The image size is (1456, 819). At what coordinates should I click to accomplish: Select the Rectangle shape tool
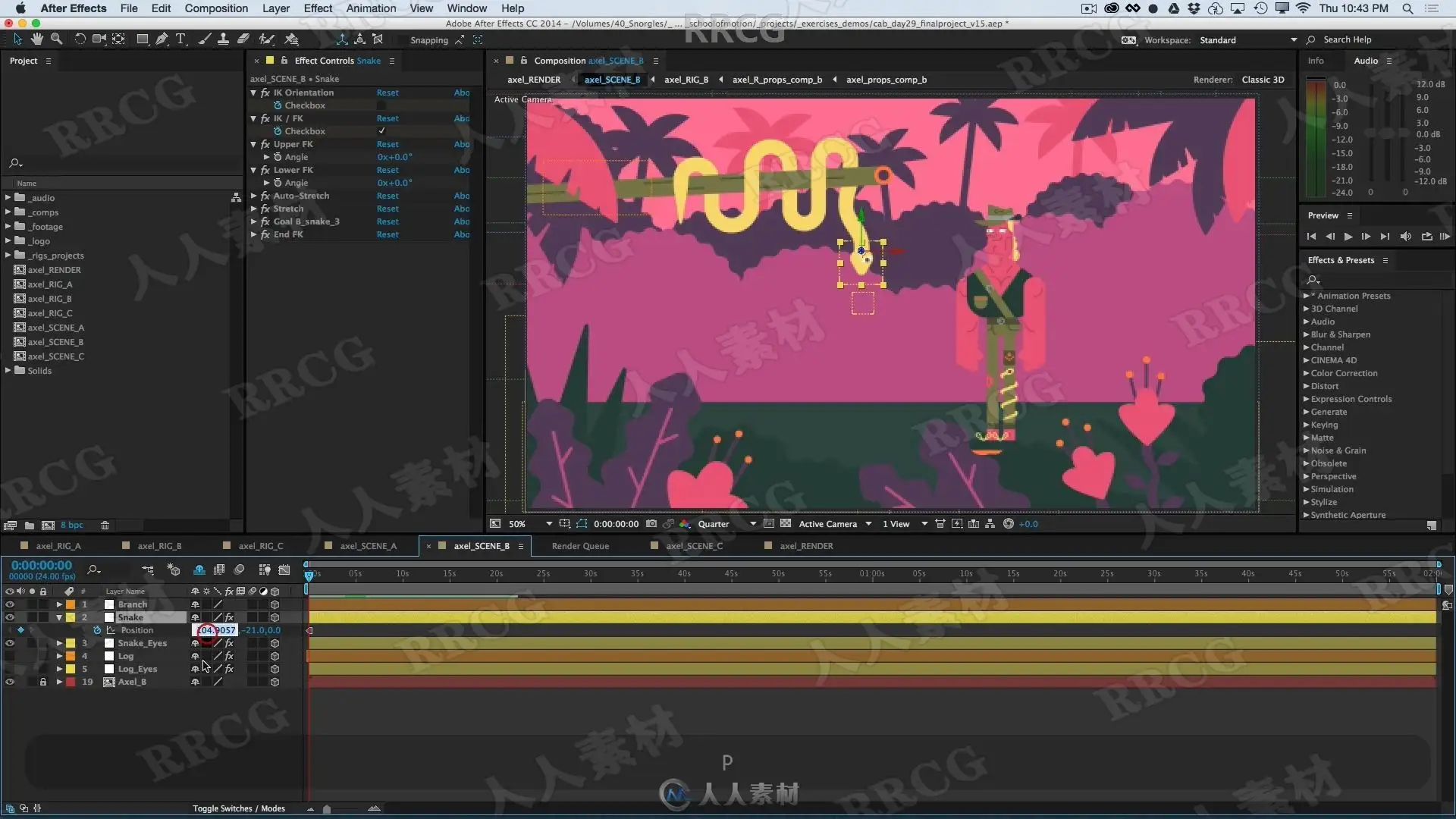[142, 39]
